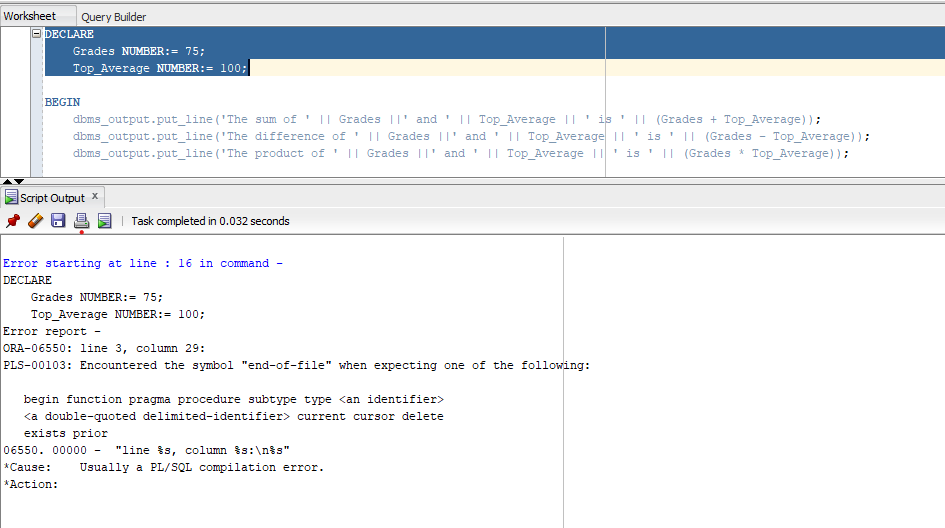This screenshot has width=945, height=528.
Task: Switch to the Worksheet tab
Action: (x=30, y=16)
